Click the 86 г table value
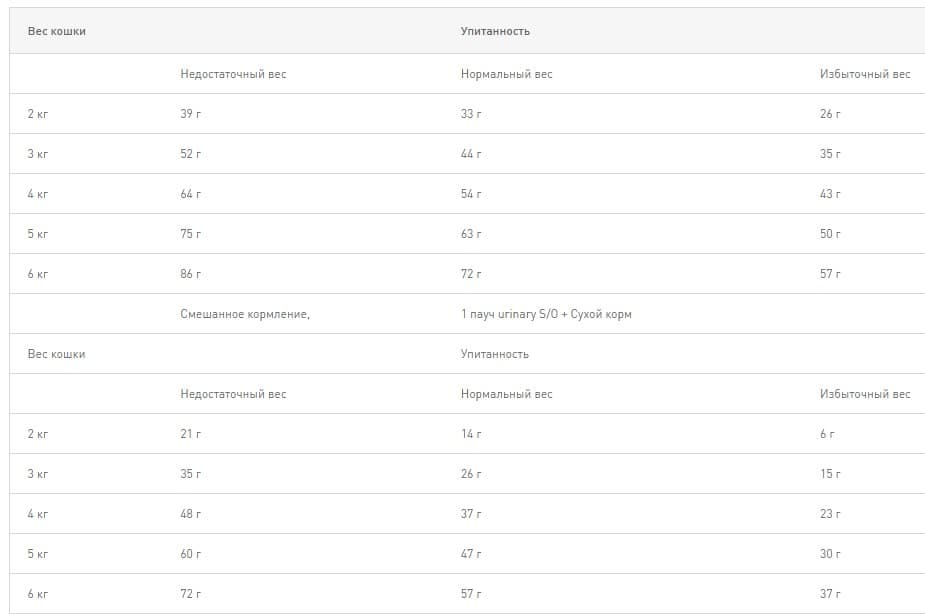 191,274
